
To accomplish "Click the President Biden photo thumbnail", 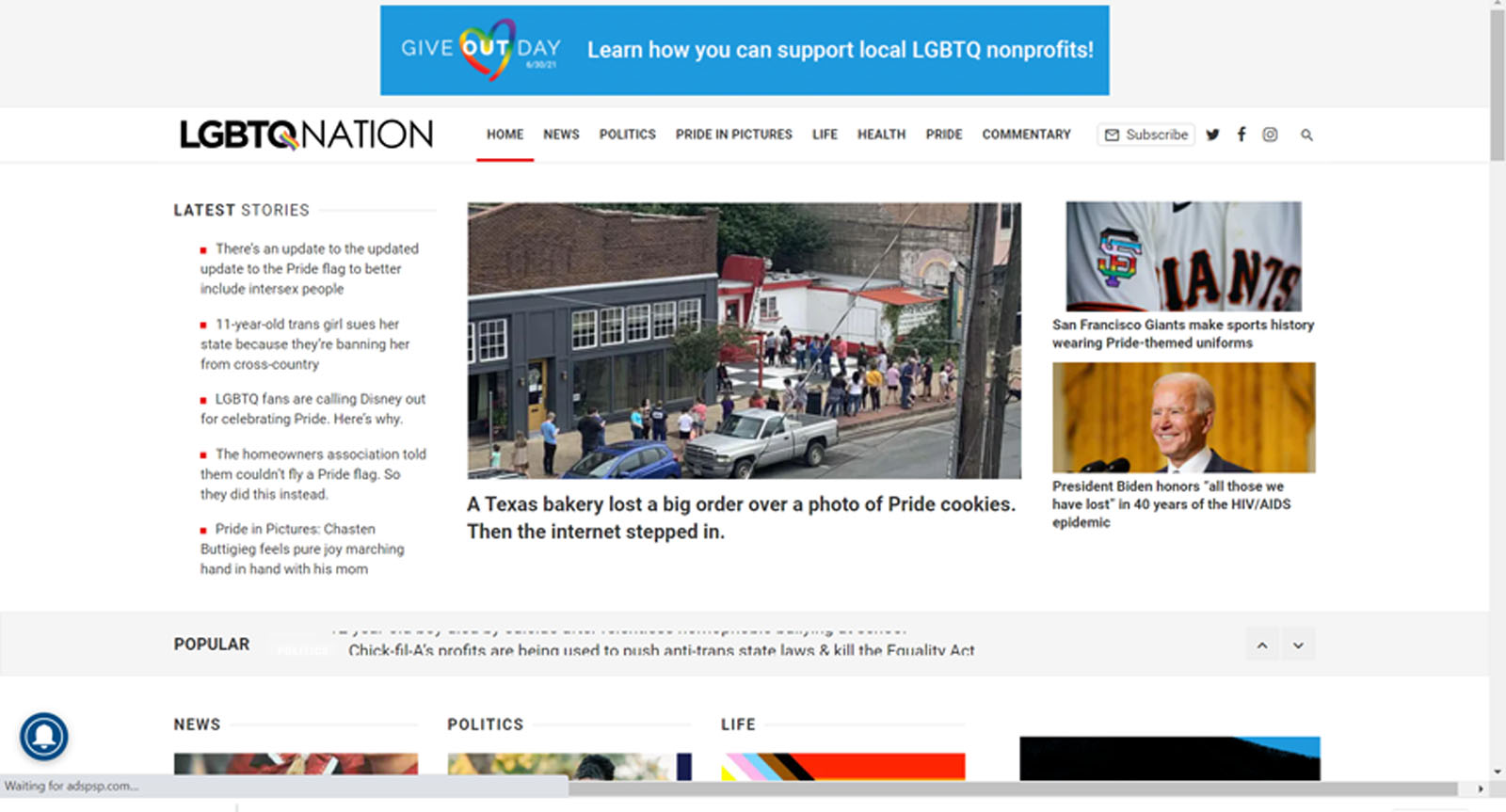I will tap(1183, 417).
